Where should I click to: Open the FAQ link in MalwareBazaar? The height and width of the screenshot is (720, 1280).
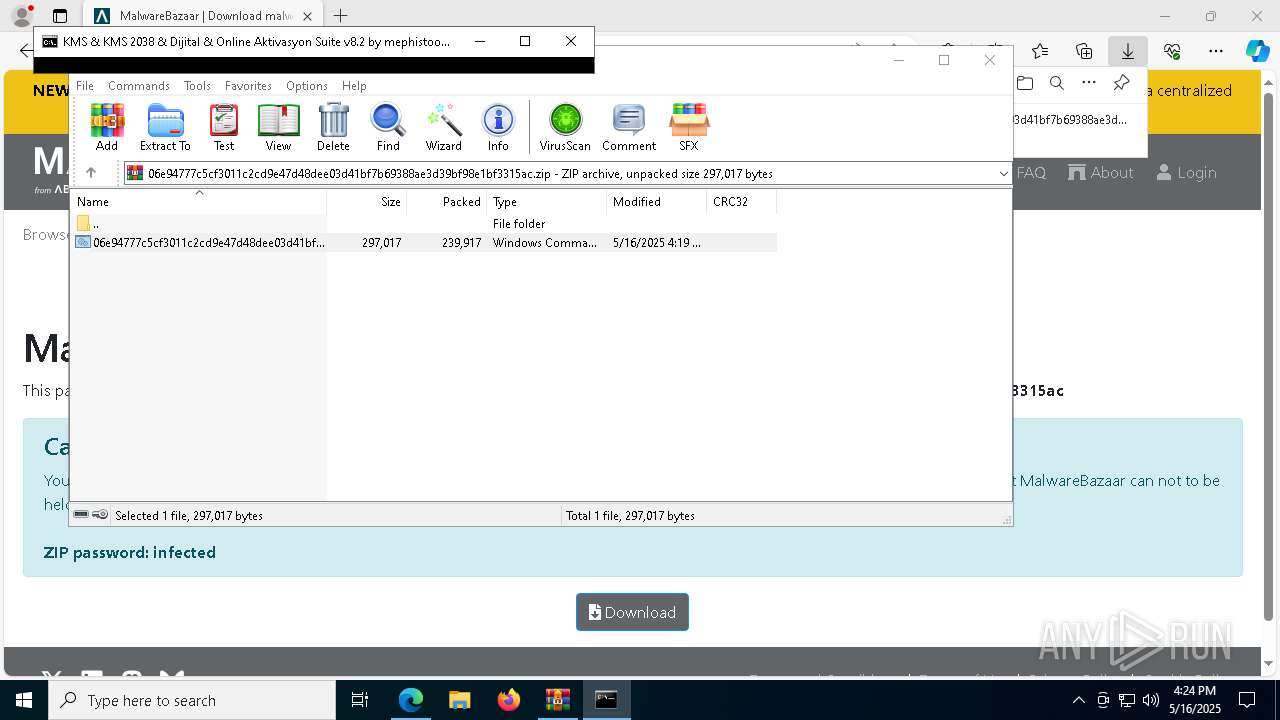tap(1031, 173)
